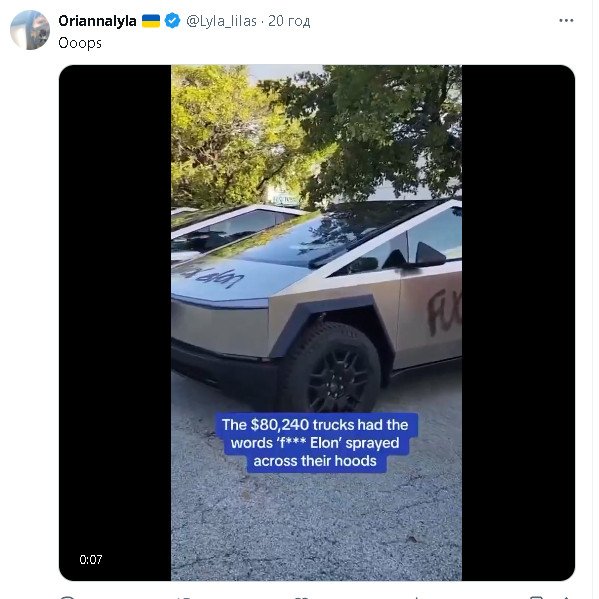This screenshot has width=599, height=599.
Task: Open the three-dot more options menu
Action: [566, 21]
